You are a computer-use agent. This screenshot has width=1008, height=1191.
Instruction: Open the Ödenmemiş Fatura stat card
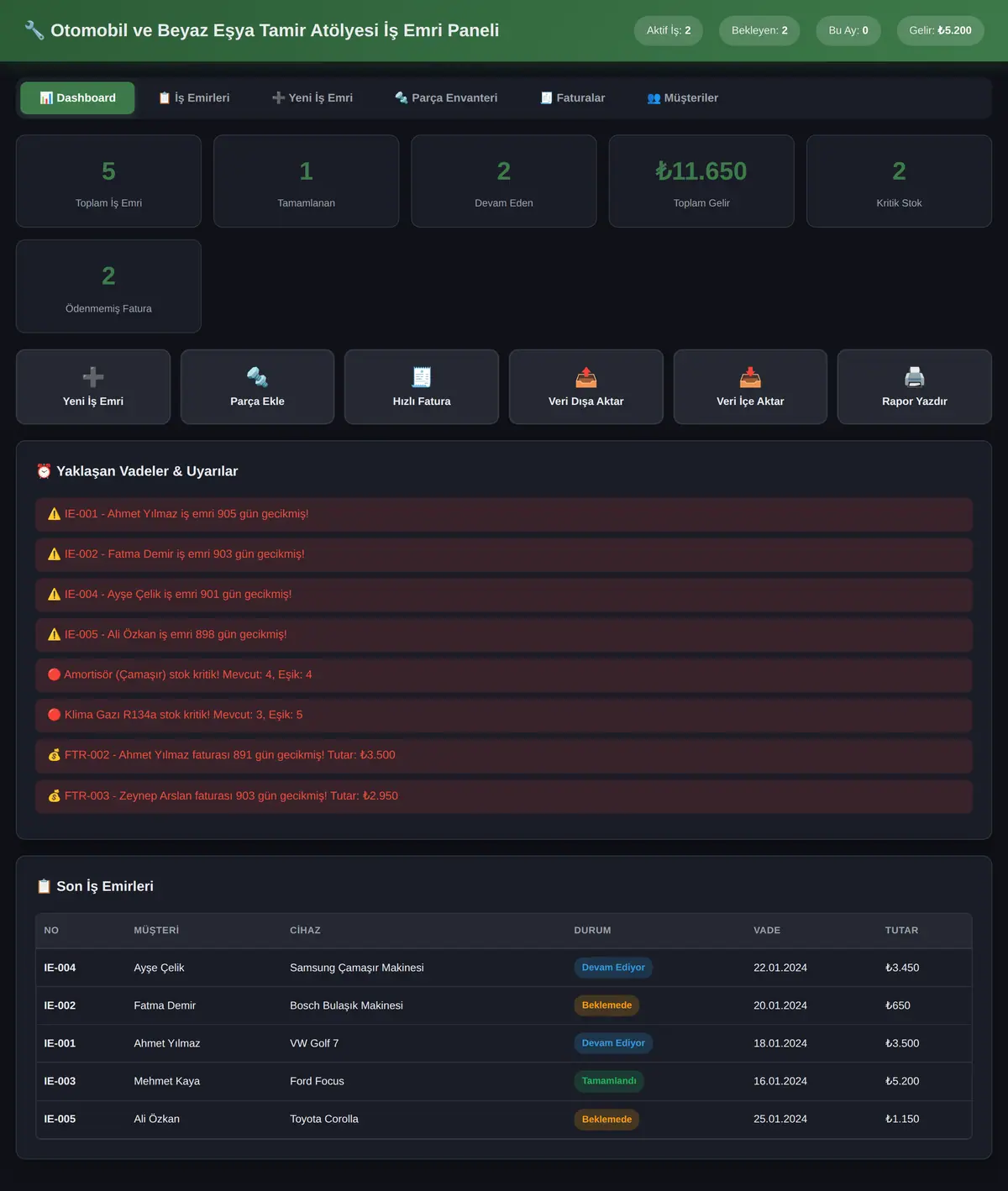108,286
